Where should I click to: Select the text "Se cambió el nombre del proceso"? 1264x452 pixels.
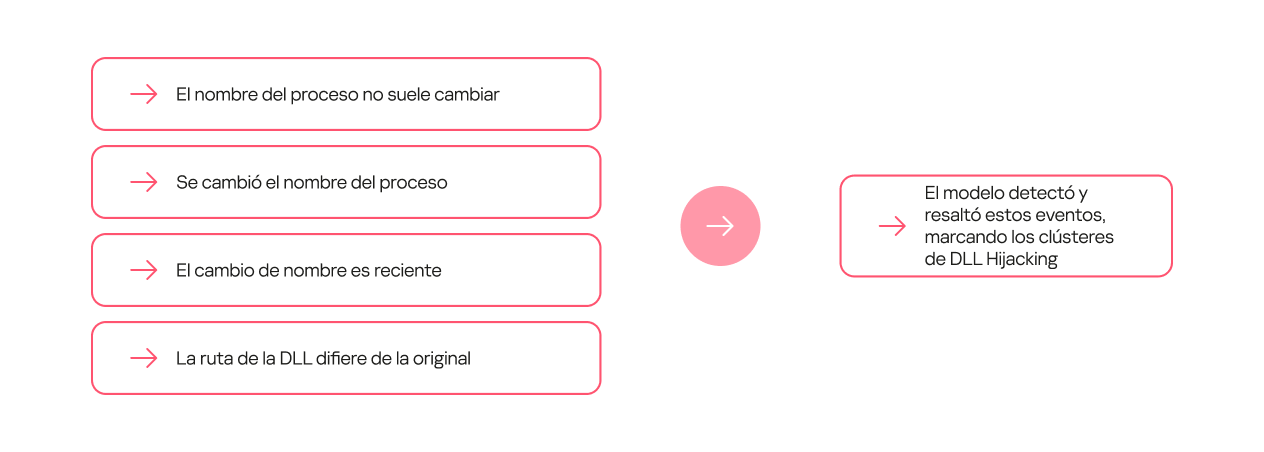311,182
